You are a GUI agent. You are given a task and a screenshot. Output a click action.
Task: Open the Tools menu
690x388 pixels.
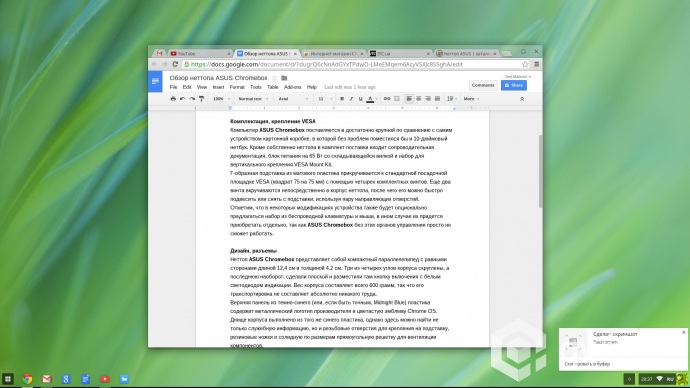pyautogui.click(x=256, y=87)
